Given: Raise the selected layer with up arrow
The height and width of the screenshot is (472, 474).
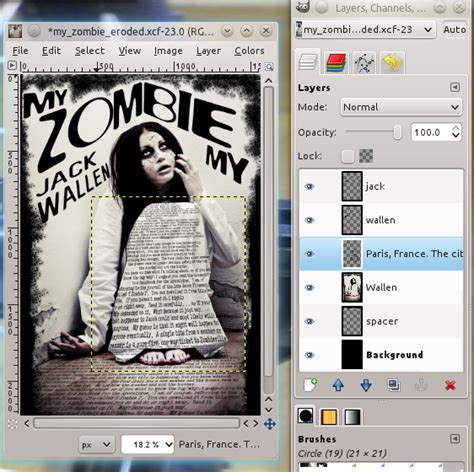Looking at the screenshot, I should click(x=338, y=385).
